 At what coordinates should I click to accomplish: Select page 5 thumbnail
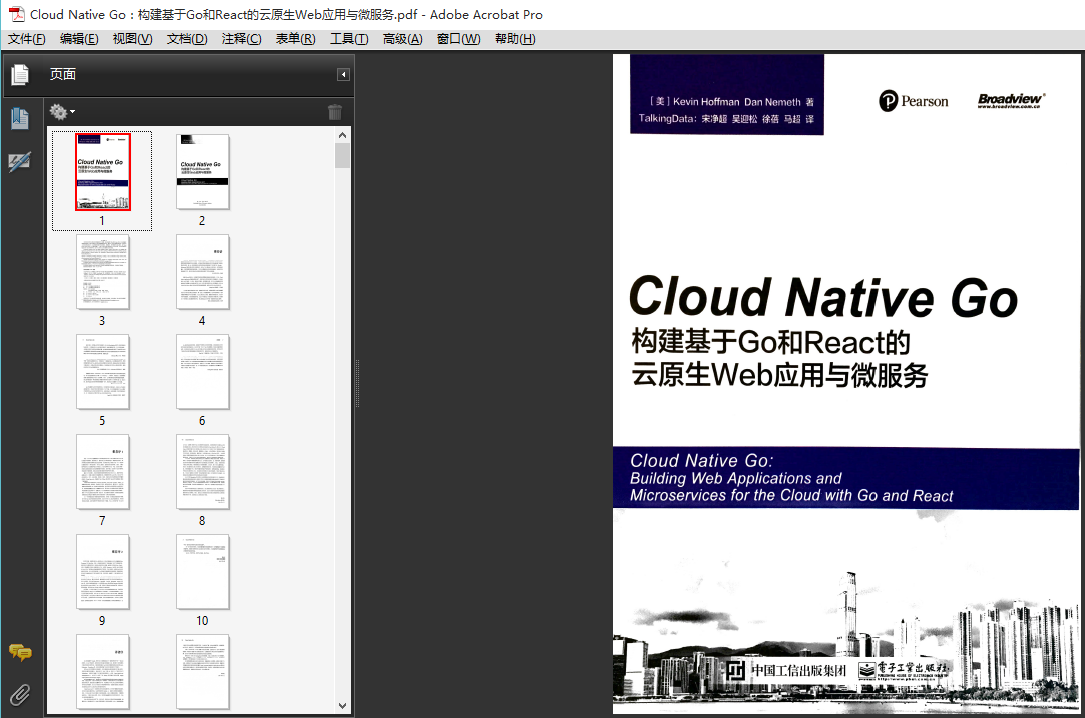point(102,372)
